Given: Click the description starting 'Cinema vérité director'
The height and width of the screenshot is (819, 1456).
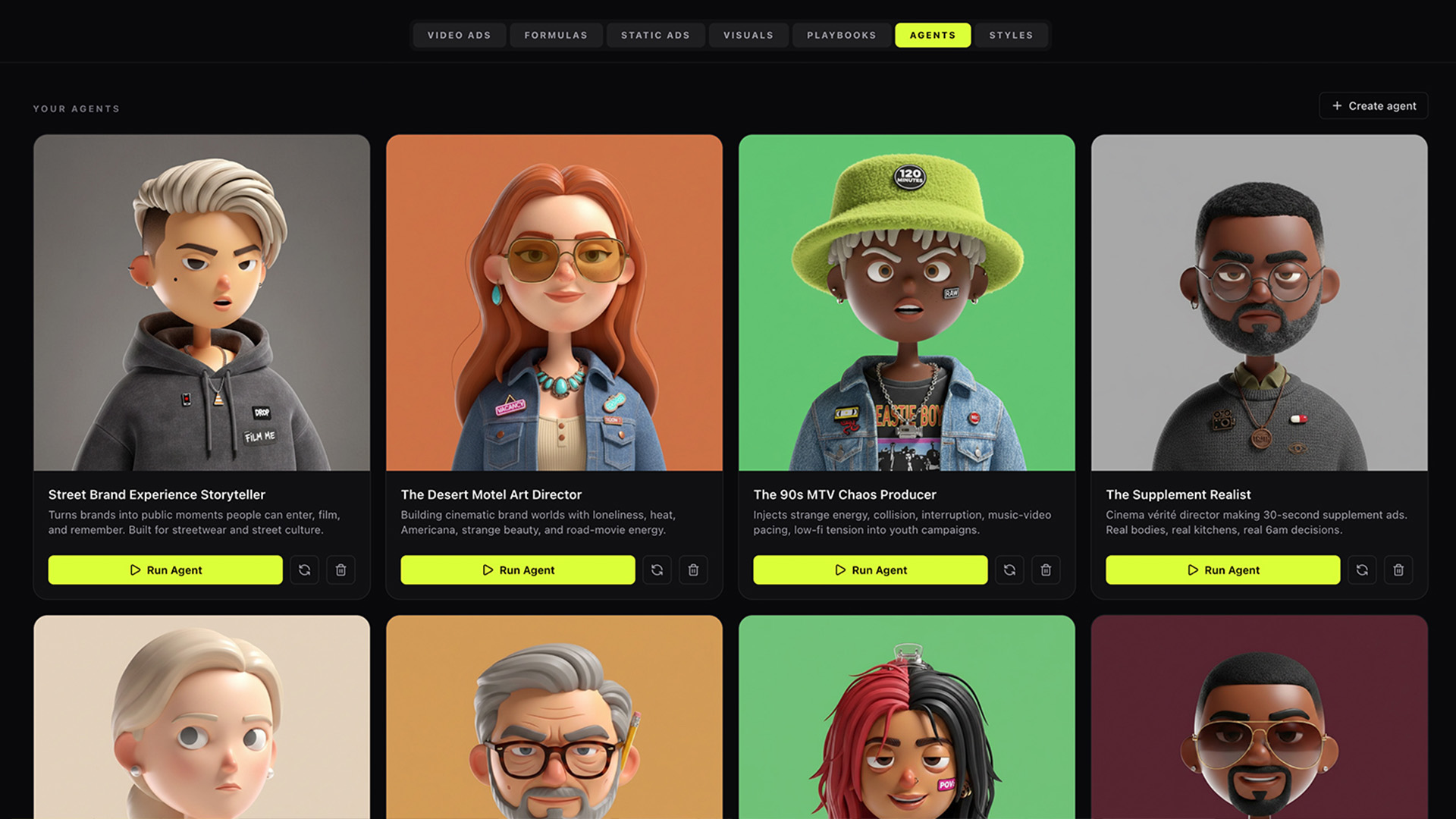Looking at the screenshot, I should 1257,522.
